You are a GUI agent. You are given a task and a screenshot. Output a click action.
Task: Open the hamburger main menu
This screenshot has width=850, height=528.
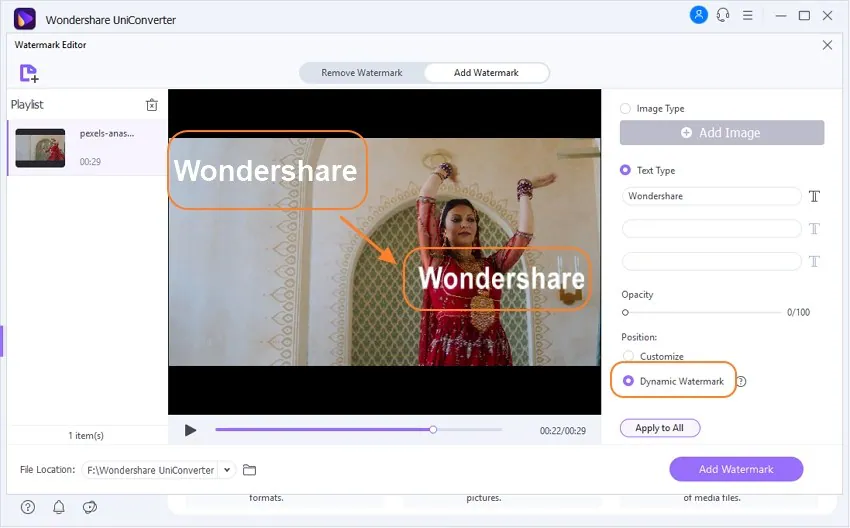(x=748, y=15)
